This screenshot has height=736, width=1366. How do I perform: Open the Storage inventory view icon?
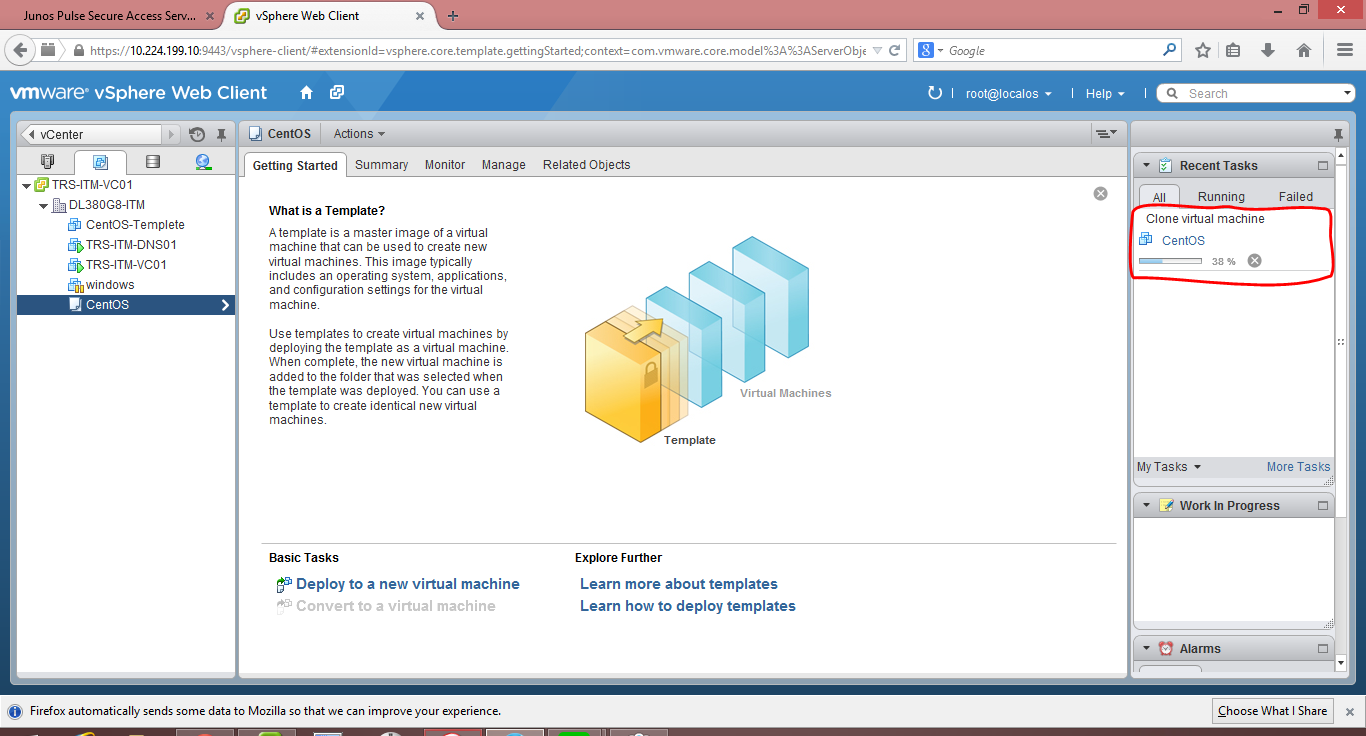[152, 161]
